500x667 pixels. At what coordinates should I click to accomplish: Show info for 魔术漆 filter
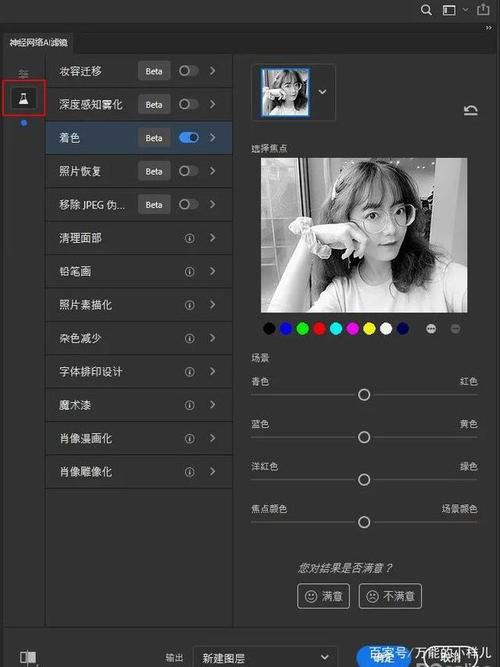pyautogui.click(x=189, y=405)
